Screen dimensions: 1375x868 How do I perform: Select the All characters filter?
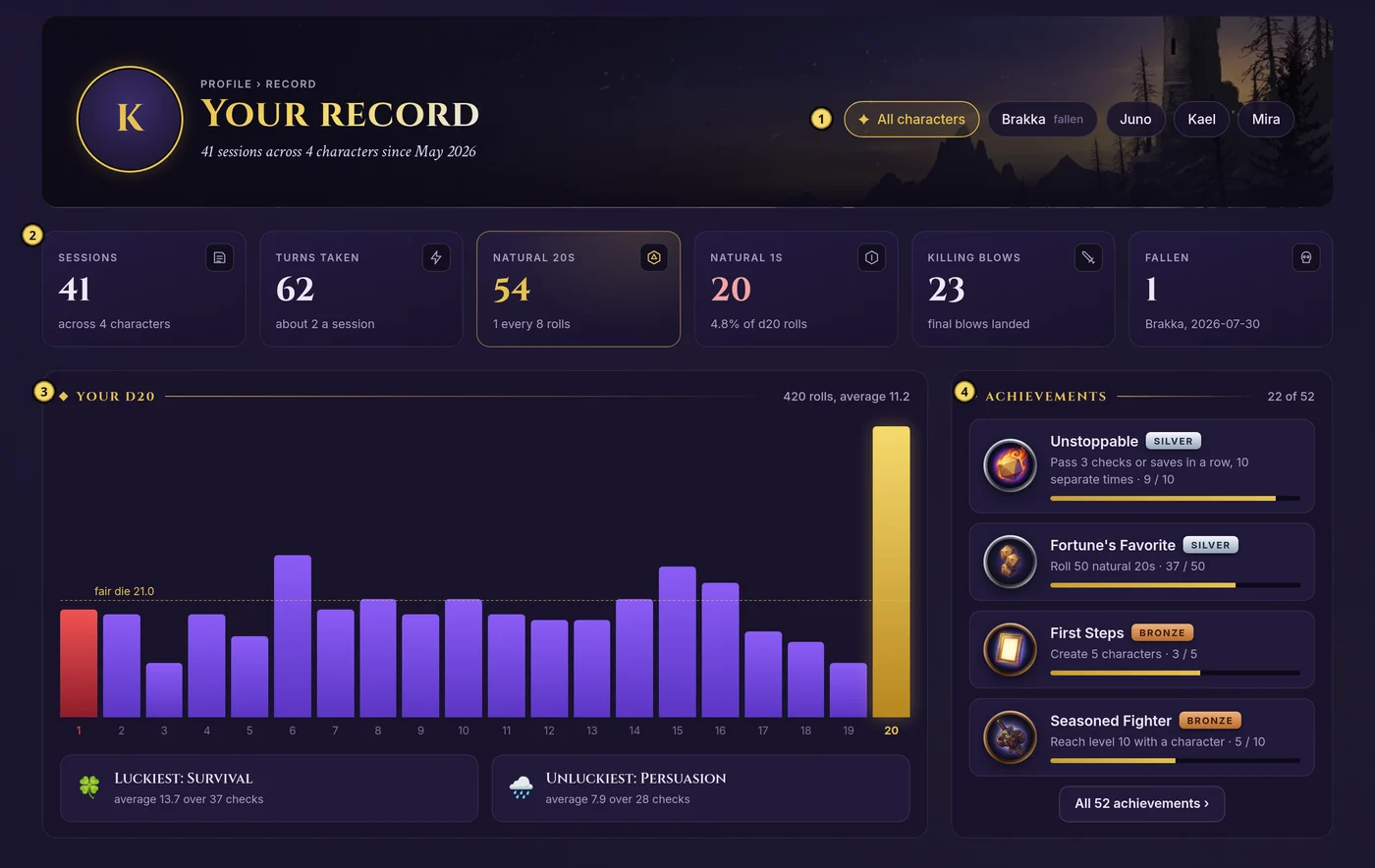click(911, 119)
